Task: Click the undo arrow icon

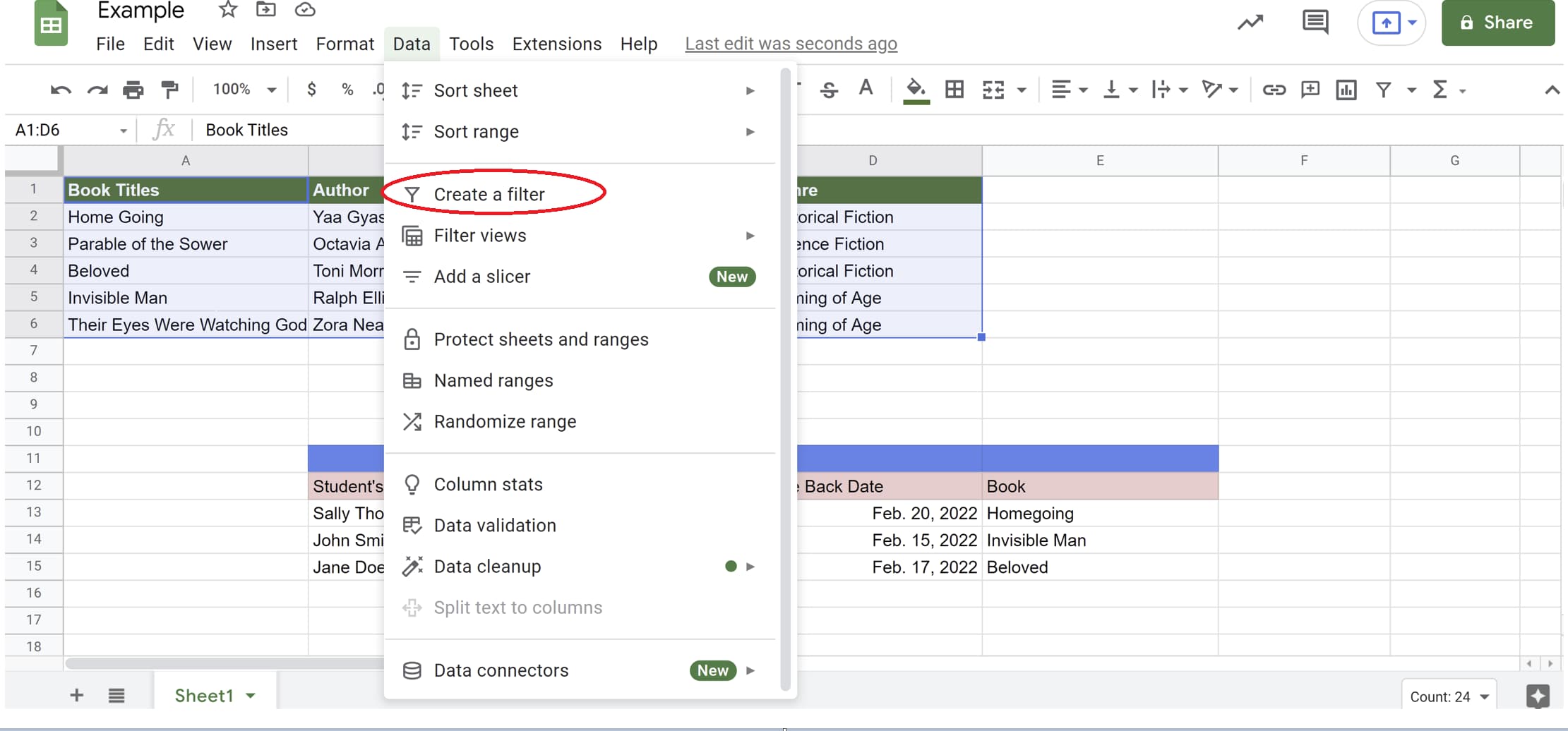Action: 61,90
